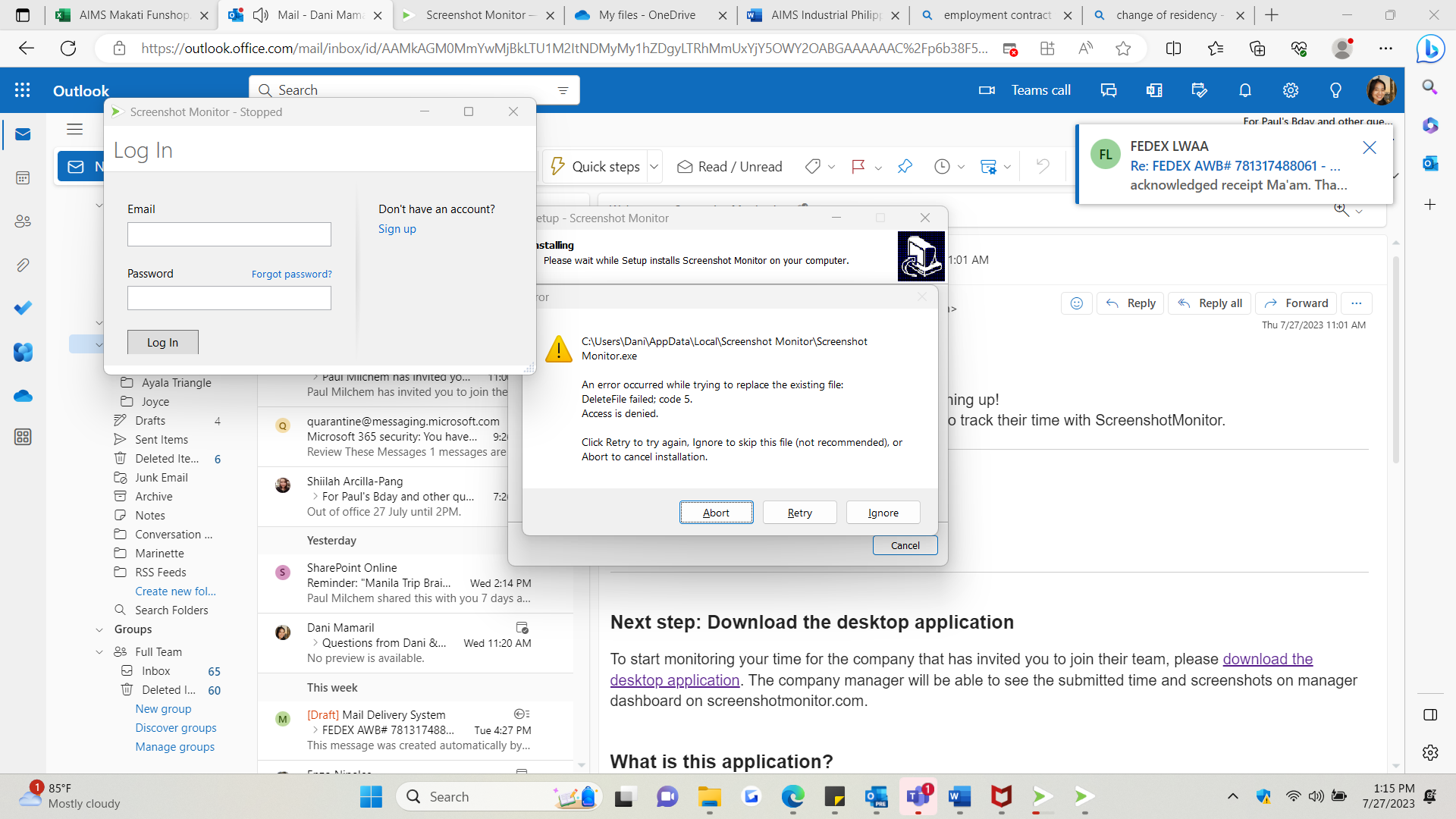Click the notifications bell icon
1456x819 pixels.
1244,90
